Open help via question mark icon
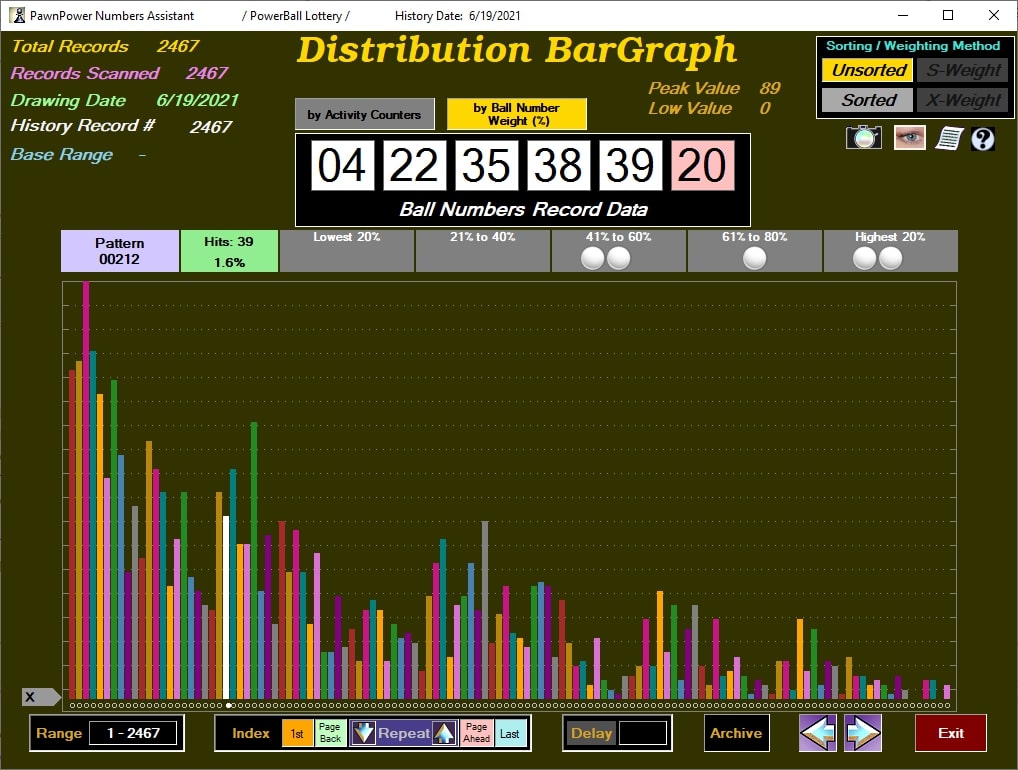 tap(983, 138)
